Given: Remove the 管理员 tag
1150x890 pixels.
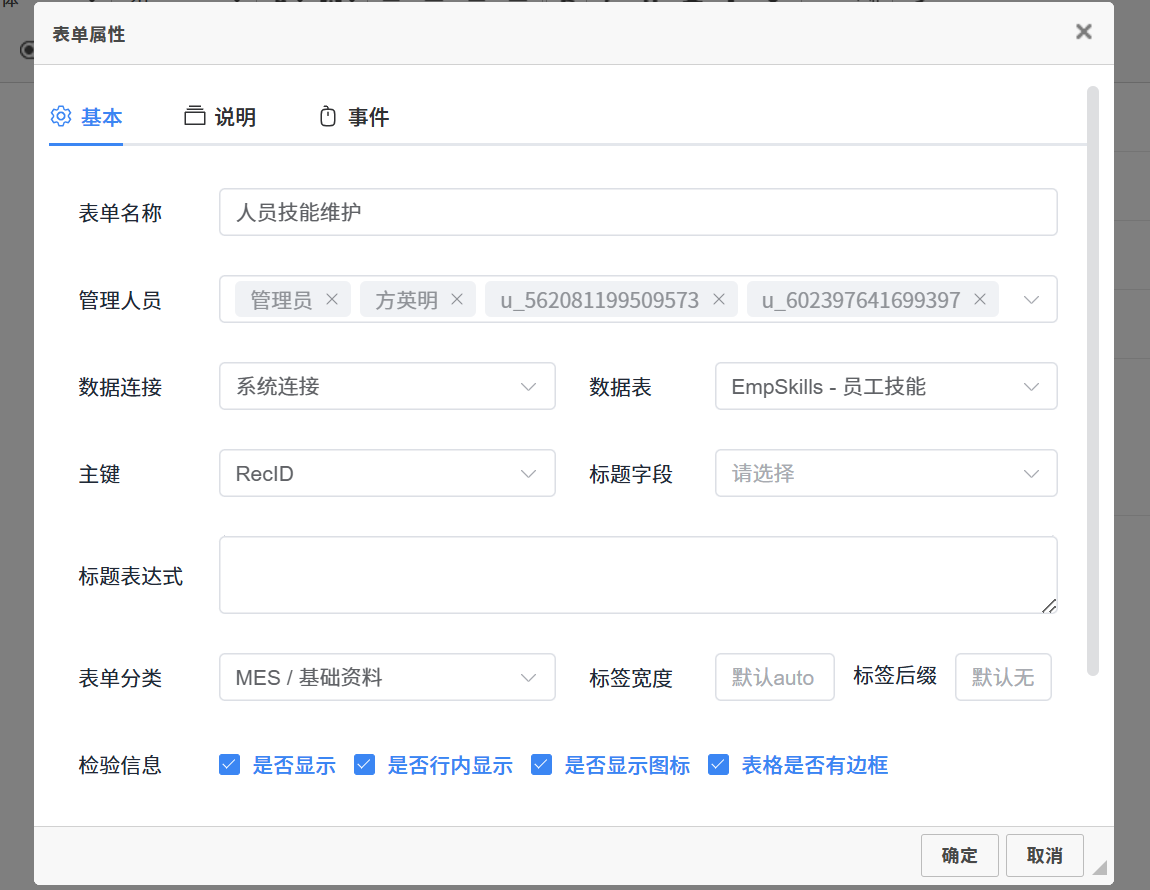Looking at the screenshot, I should (332, 300).
